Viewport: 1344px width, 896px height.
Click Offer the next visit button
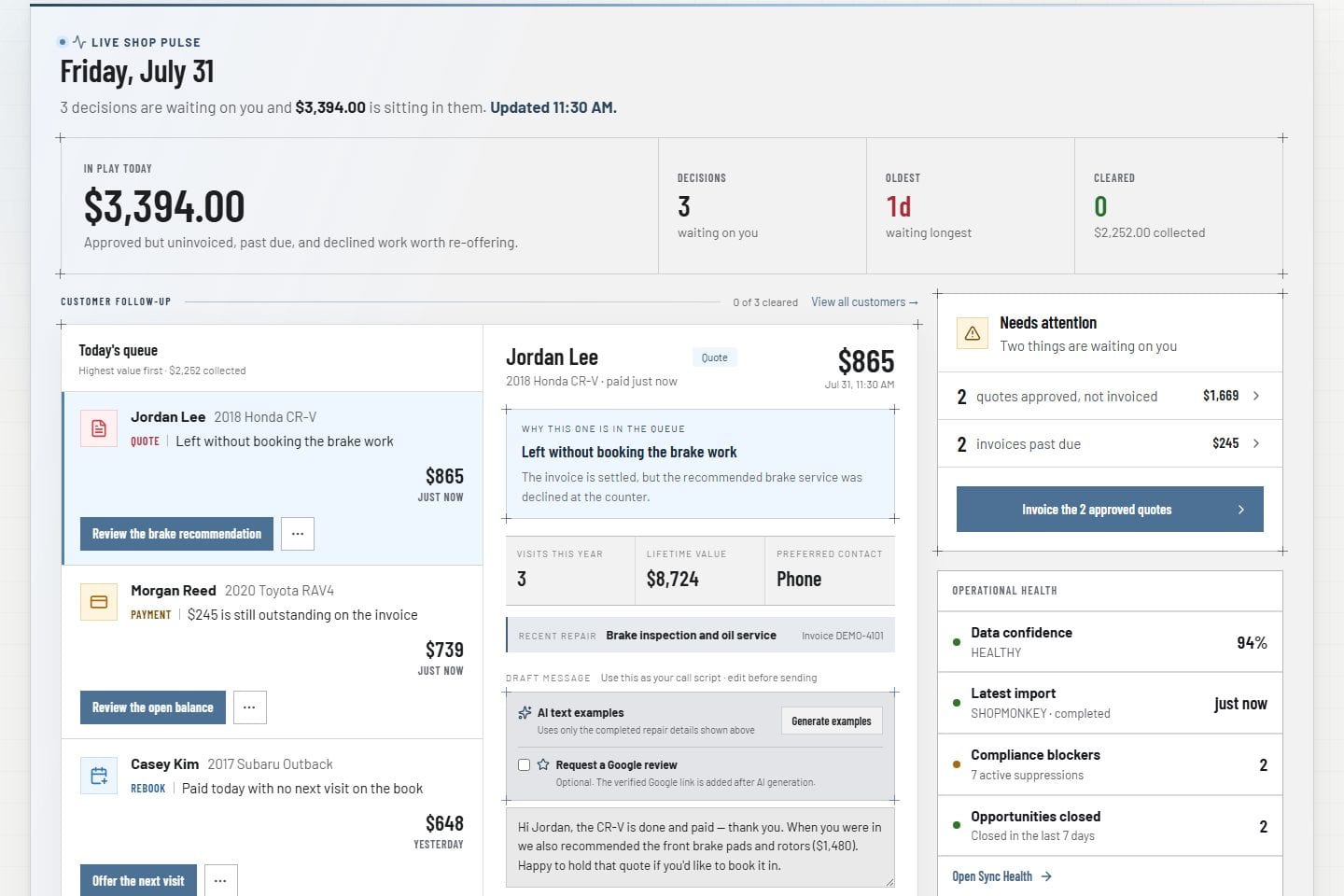click(138, 881)
